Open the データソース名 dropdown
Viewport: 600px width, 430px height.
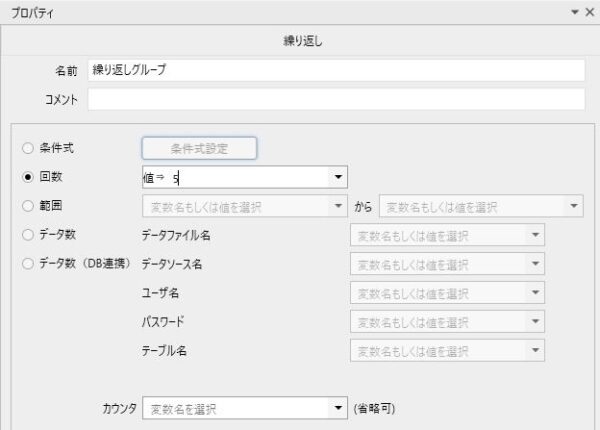point(536,265)
